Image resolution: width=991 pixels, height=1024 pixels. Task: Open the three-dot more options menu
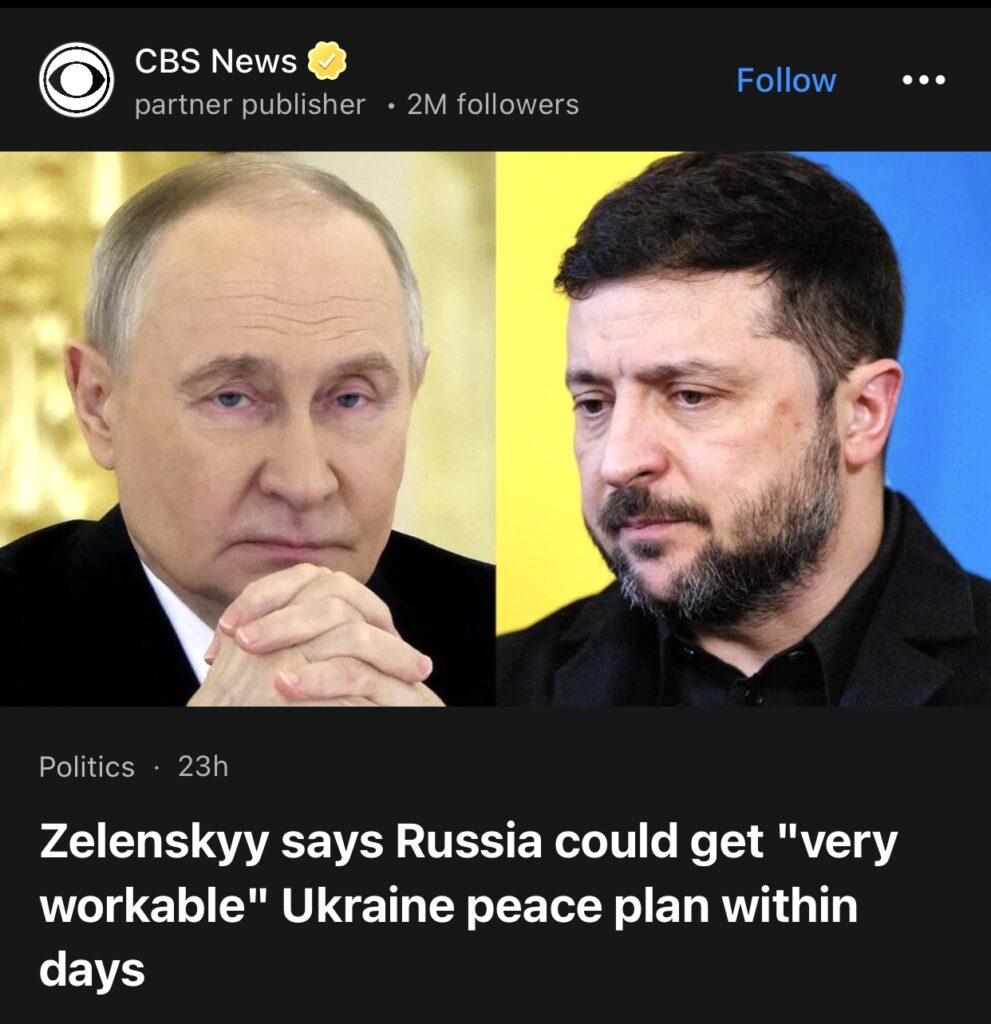[923, 80]
